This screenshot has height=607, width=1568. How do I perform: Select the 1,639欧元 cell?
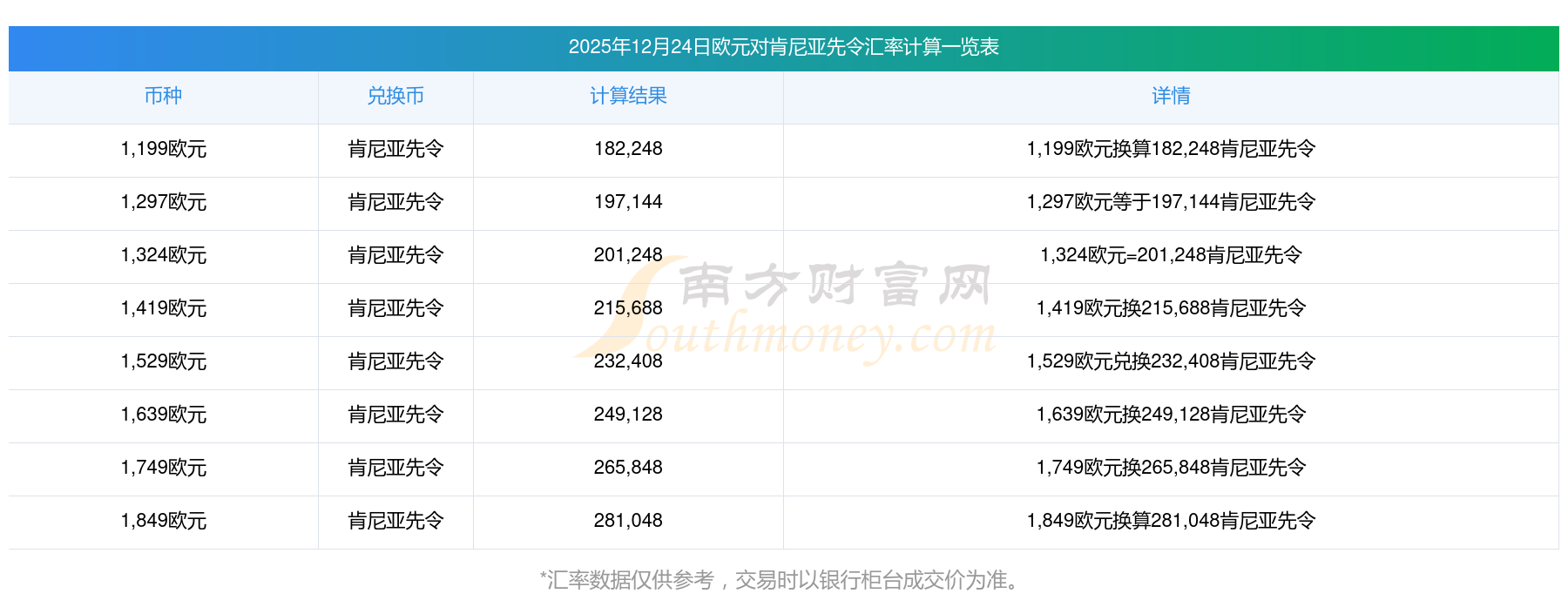click(x=163, y=415)
